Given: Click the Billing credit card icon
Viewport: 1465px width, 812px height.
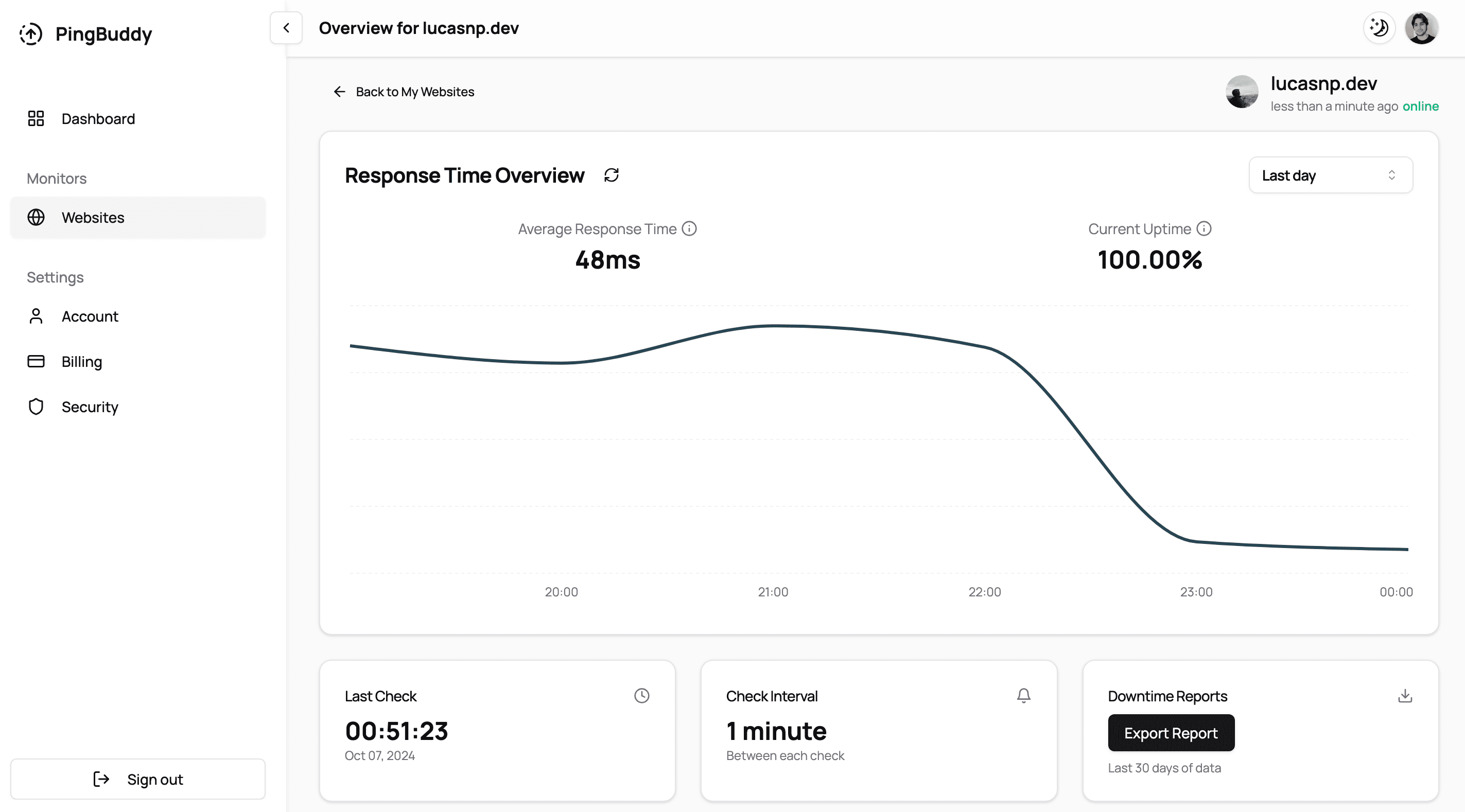Looking at the screenshot, I should [36, 361].
